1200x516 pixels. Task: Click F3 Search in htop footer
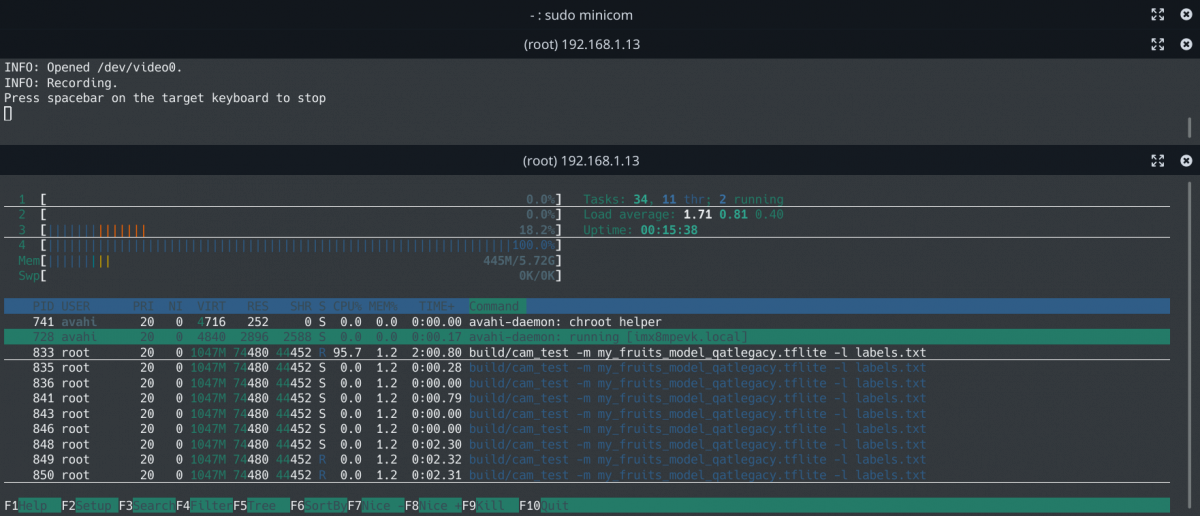148,506
